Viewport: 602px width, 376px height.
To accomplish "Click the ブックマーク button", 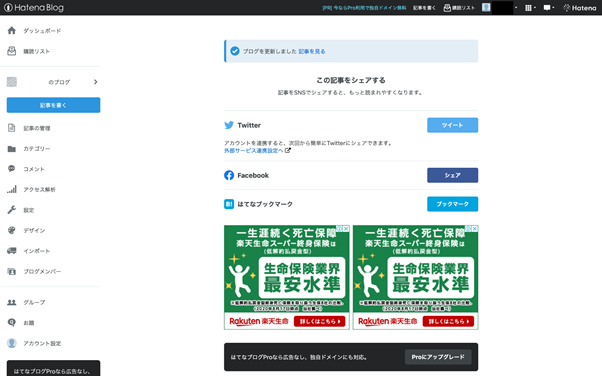I will pos(452,204).
